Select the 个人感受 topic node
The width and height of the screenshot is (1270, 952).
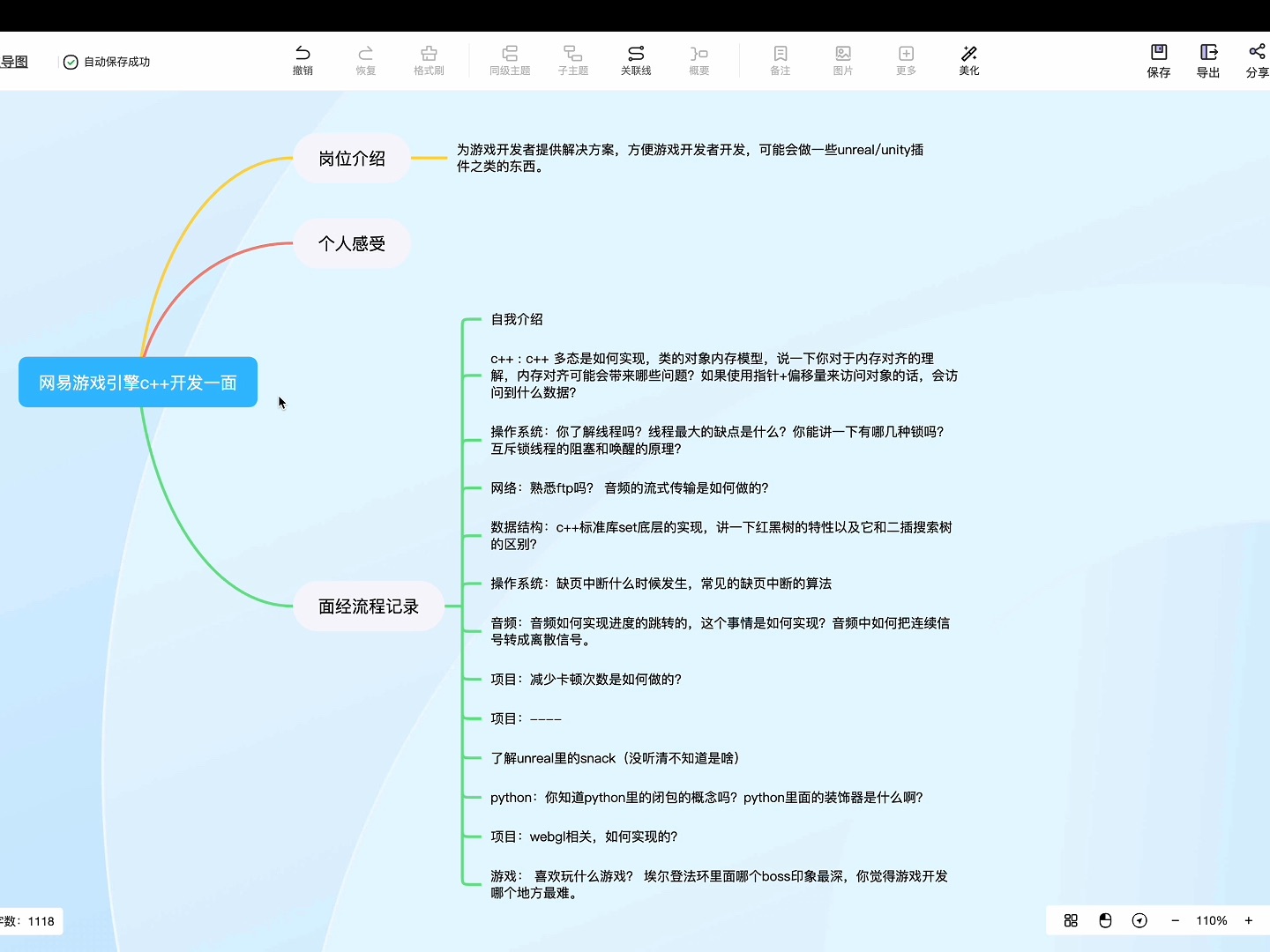coord(352,243)
